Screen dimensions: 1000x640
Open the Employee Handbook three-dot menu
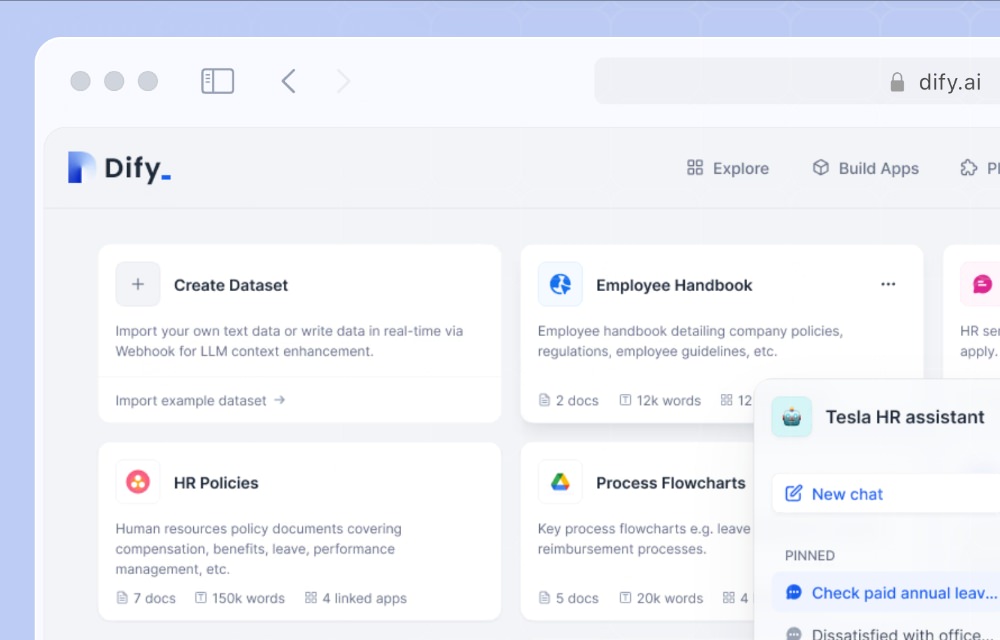[888, 284]
